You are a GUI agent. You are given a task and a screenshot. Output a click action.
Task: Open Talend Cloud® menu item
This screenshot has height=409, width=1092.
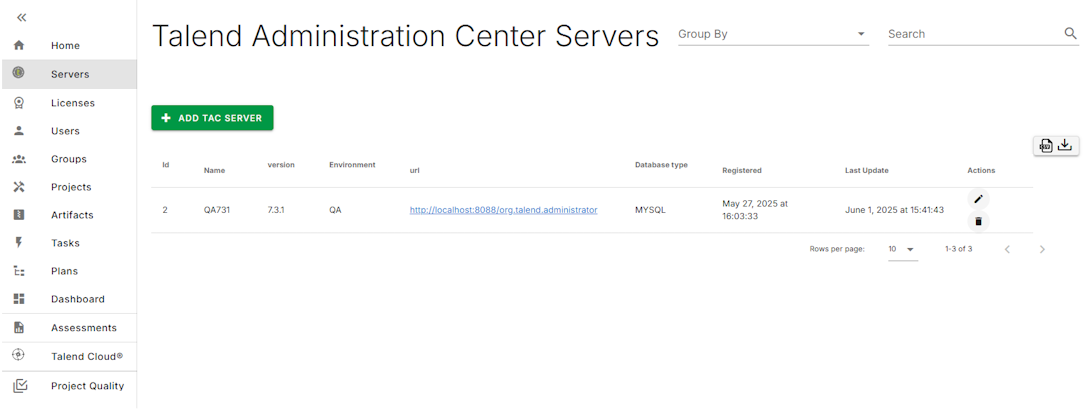(x=86, y=356)
